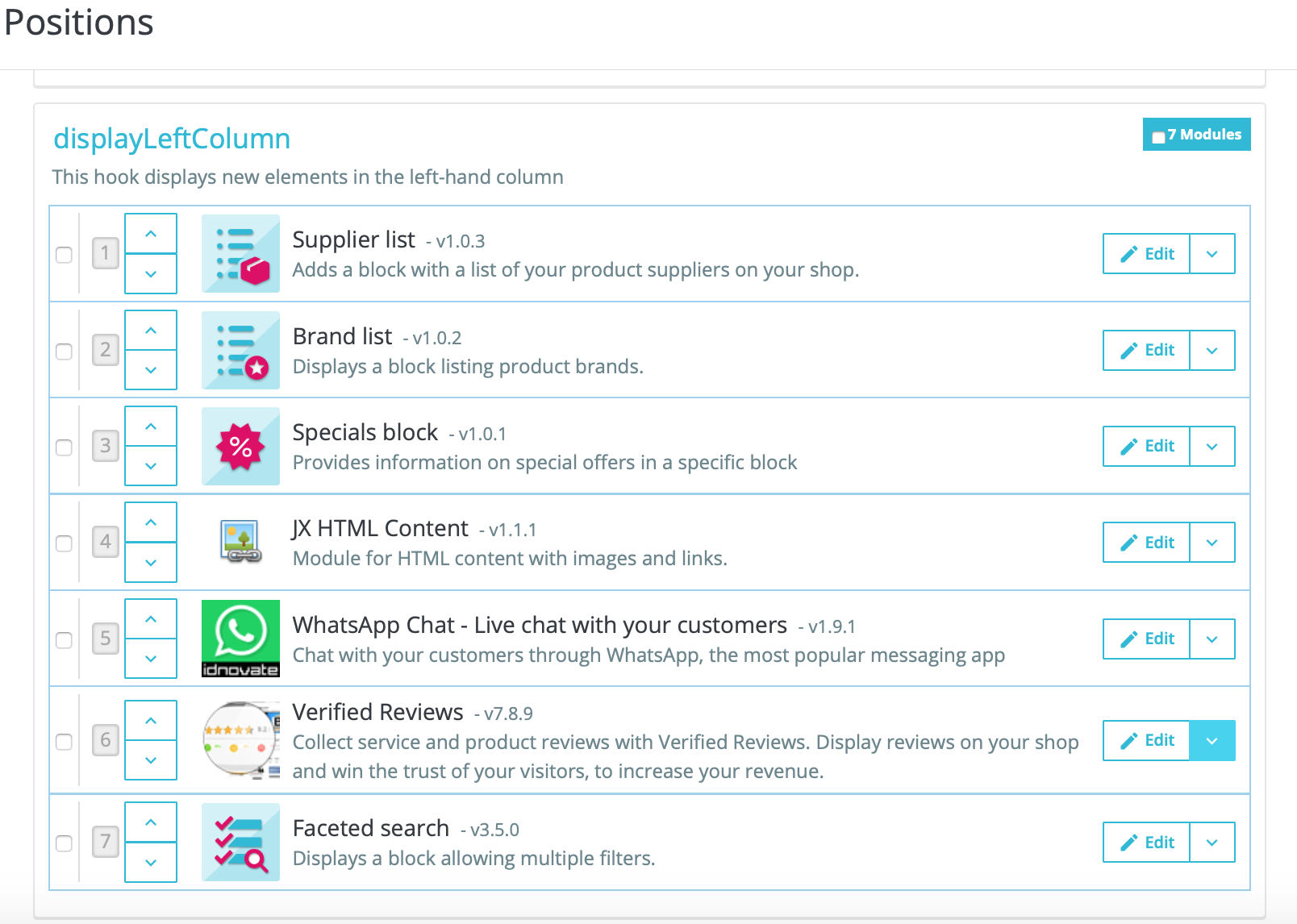
Task: Expand the Specials block actions dropdown
Action: [x=1212, y=446]
